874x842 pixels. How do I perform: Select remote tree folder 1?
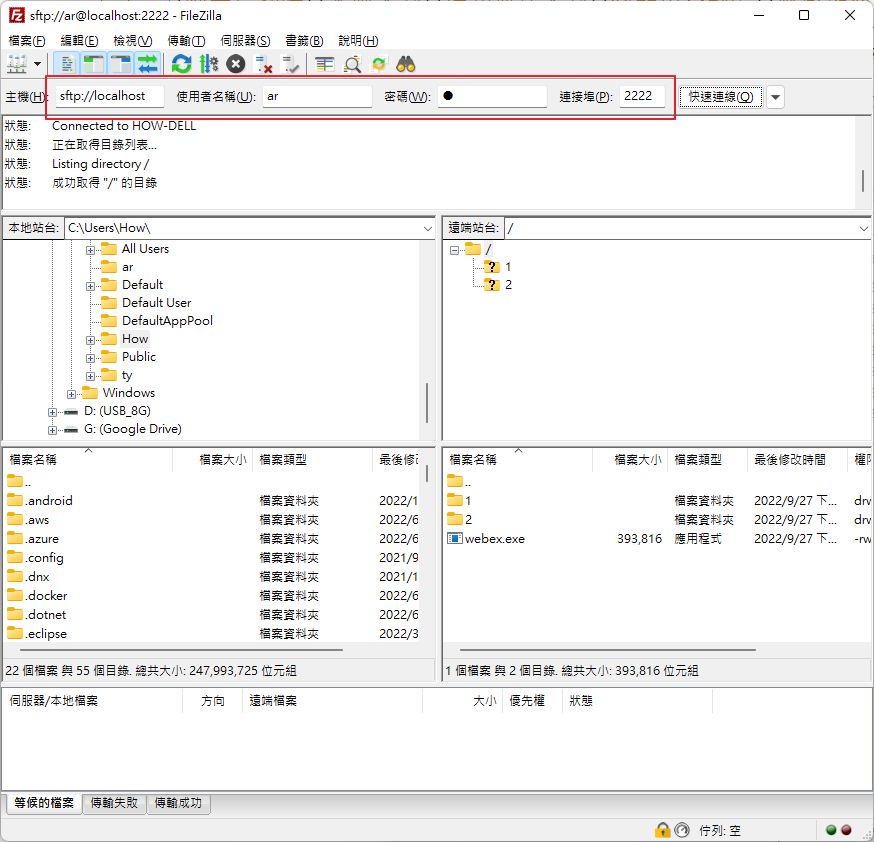(508, 267)
